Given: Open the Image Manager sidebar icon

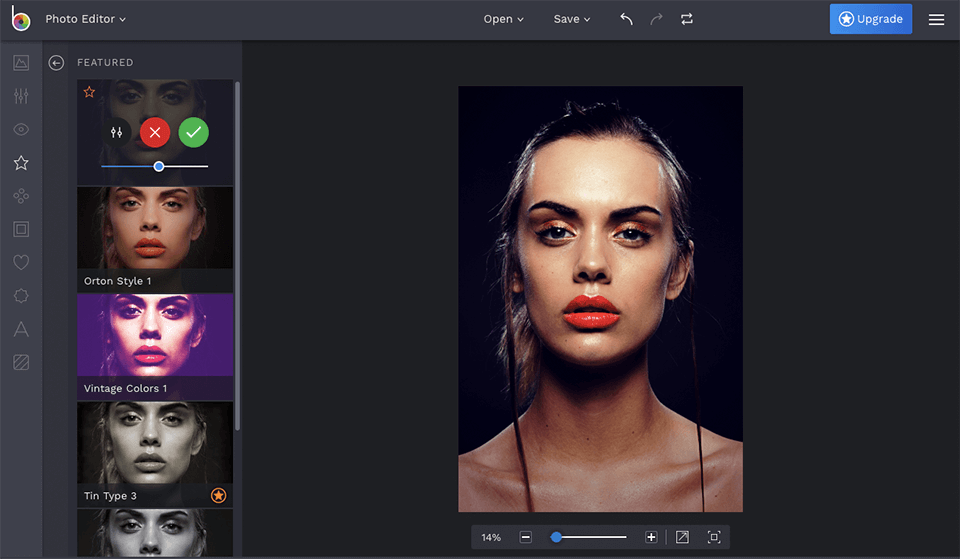Looking at the screenshot, I should point(21,63).
